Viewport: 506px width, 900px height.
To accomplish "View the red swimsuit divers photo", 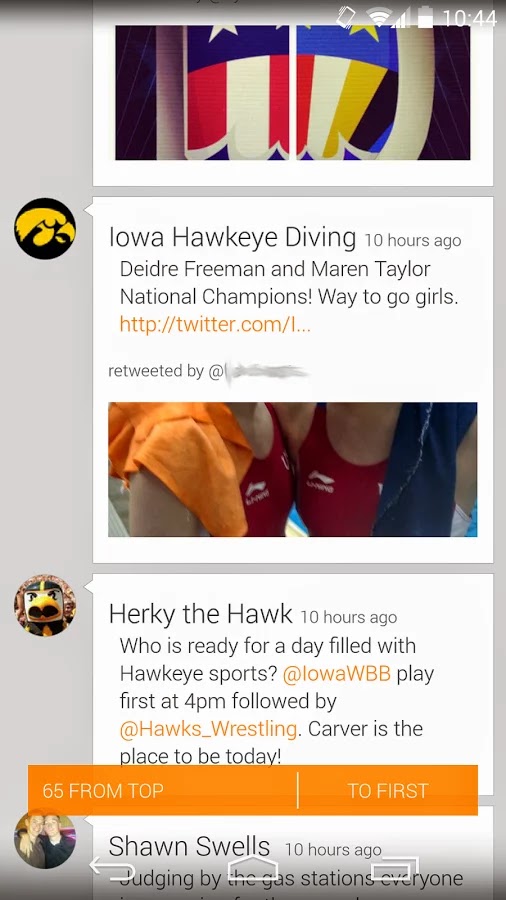I will (293, 470).
